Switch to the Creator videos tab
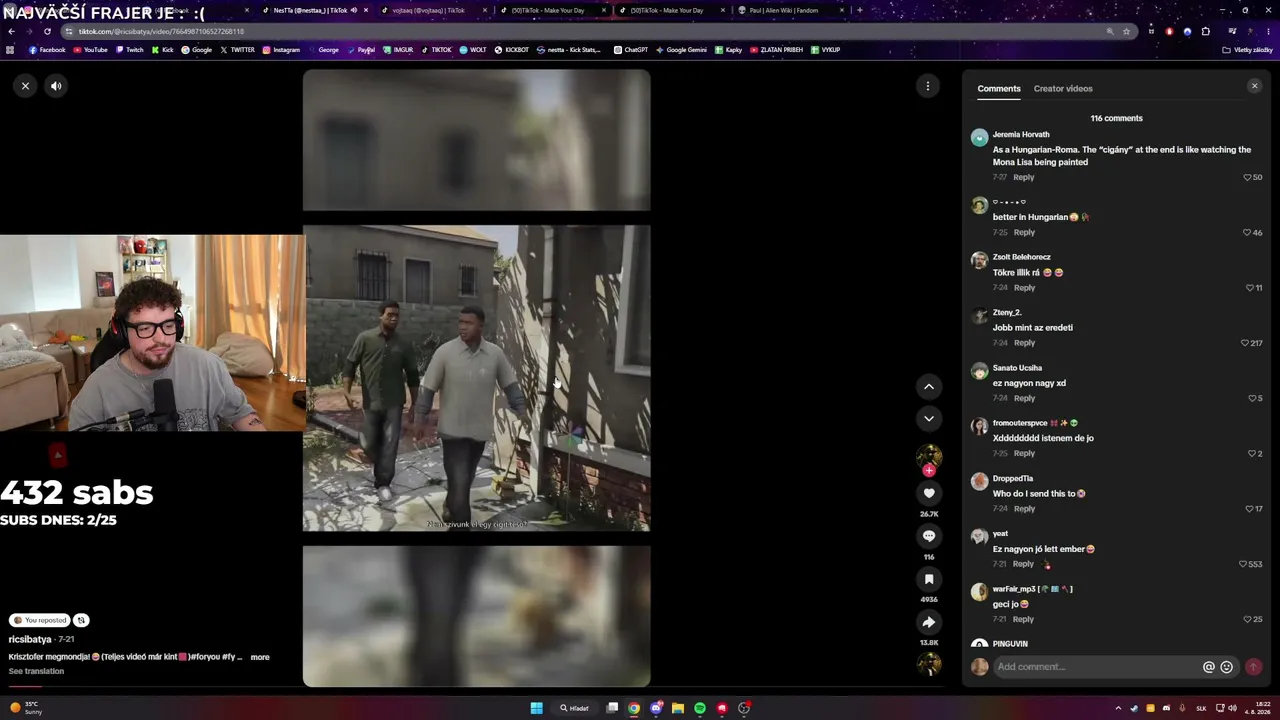This screenshot has height=720, width=1280. click(x=1063, y=89)
